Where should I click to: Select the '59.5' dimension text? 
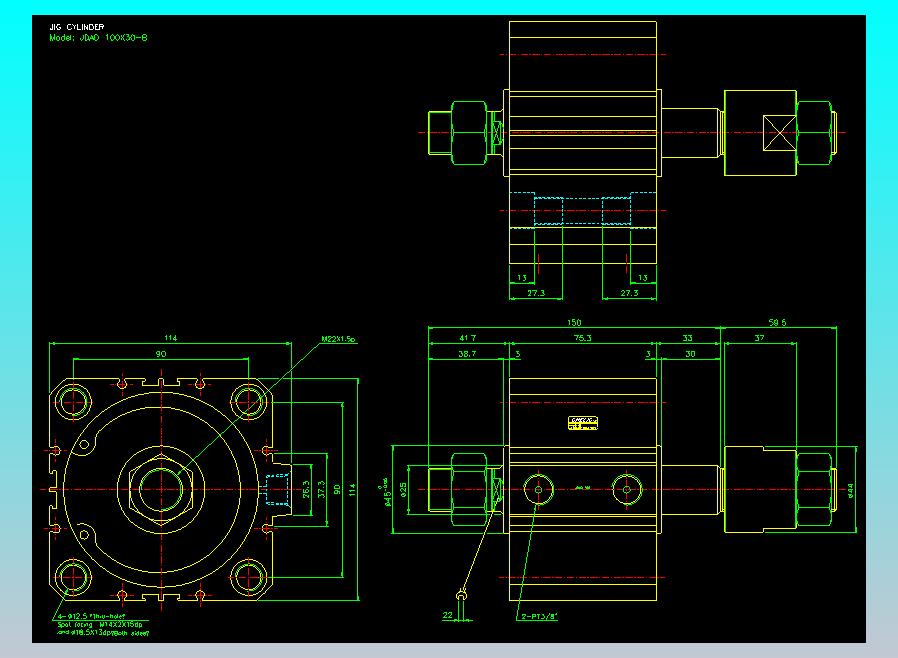[x=777, y=322]
